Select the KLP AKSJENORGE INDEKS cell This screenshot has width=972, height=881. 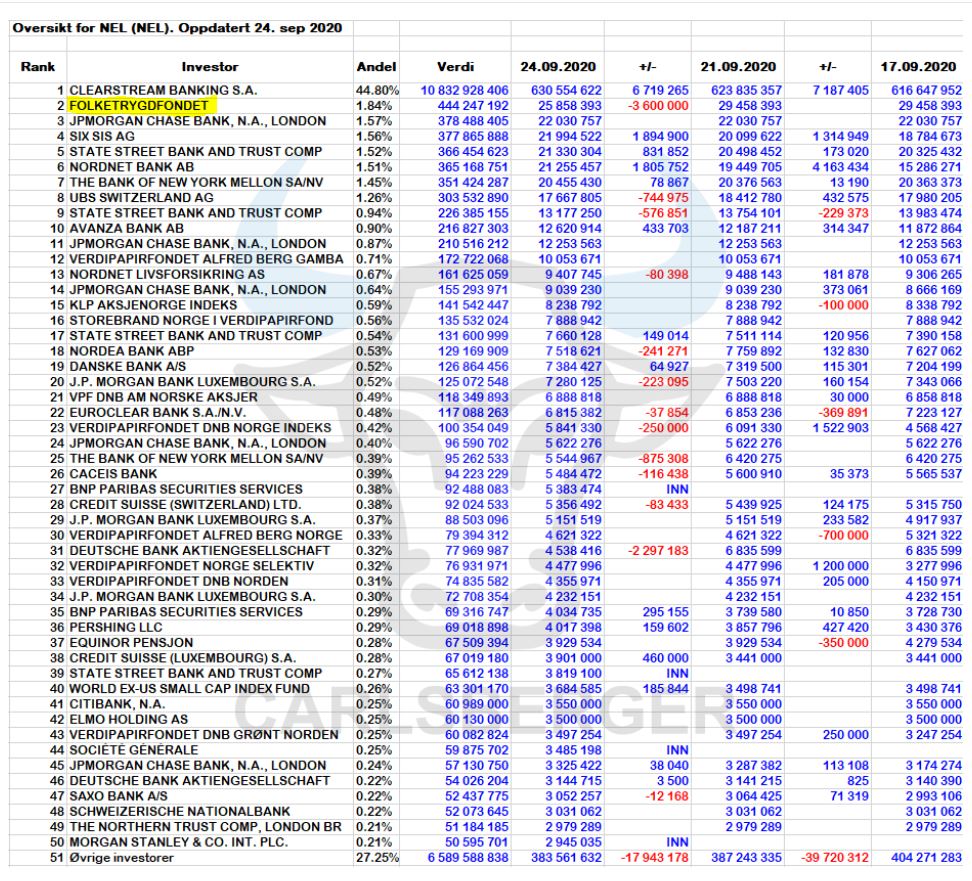(153, 305)
